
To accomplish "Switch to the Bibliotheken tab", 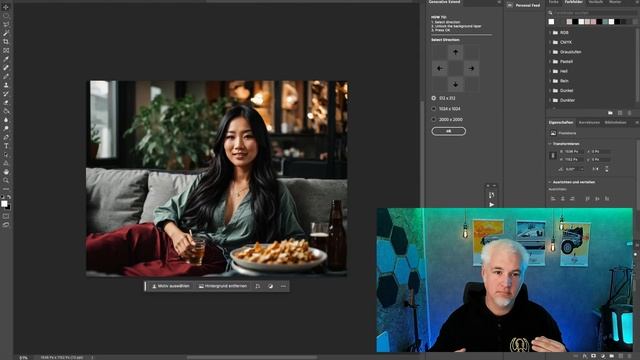I will click(616, 122).
